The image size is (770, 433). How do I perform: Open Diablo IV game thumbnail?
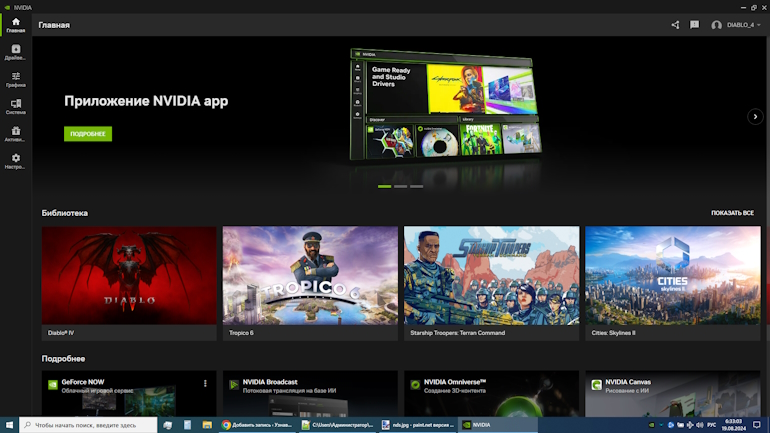tap(129, 275)
